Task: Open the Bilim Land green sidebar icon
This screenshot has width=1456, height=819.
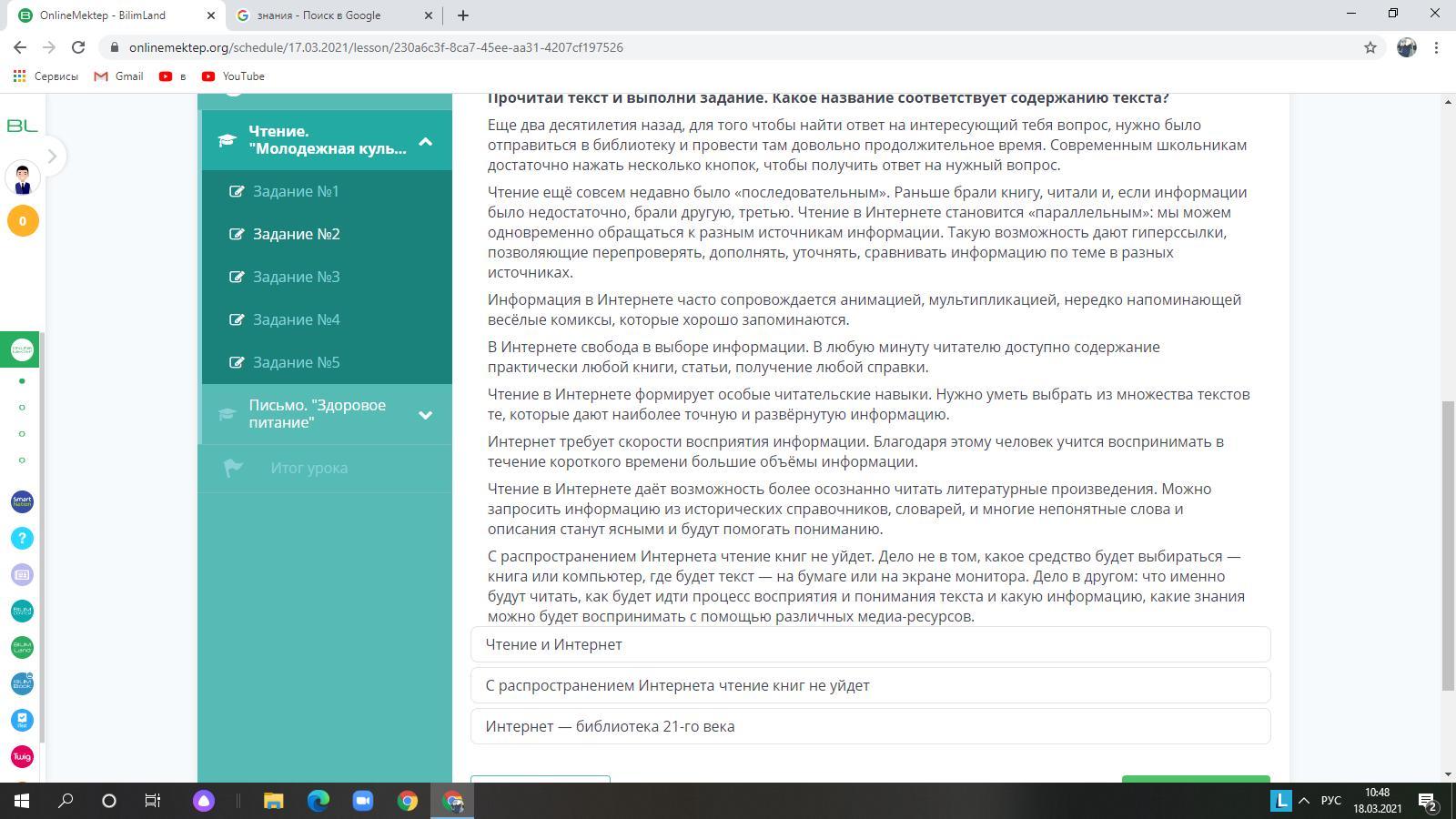Action: (x=22, y=647)
